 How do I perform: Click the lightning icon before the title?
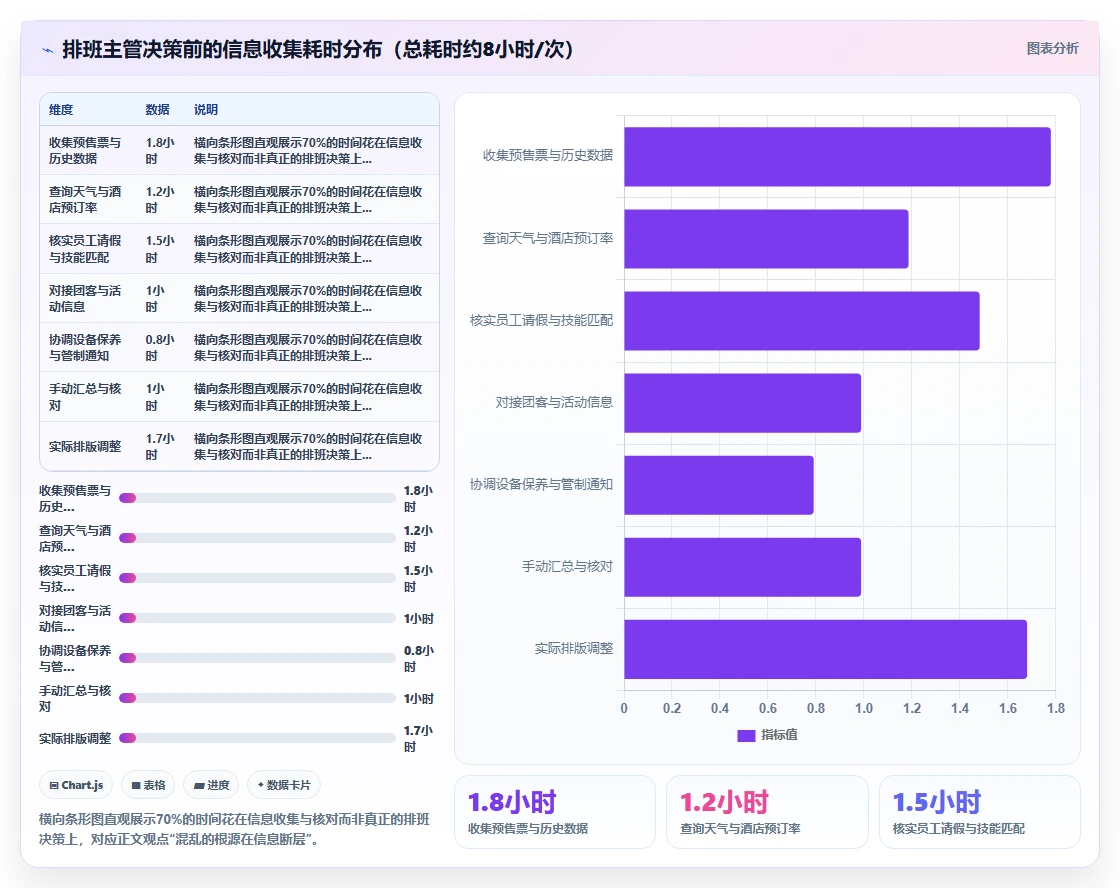click(47, 50)
